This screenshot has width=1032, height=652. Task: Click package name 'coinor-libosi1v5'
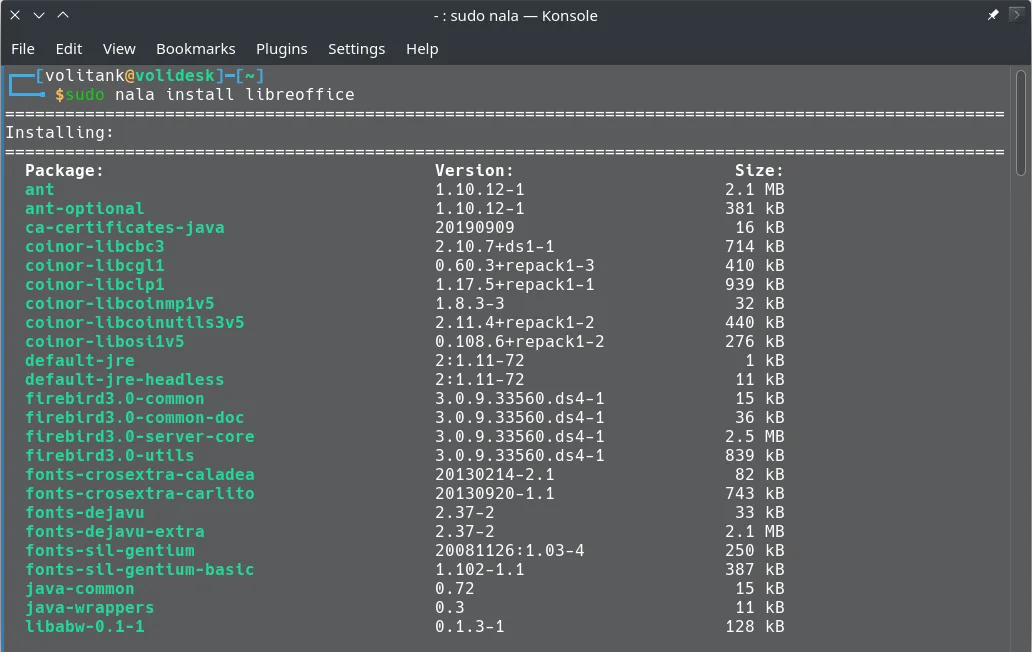tap(105, 342)
